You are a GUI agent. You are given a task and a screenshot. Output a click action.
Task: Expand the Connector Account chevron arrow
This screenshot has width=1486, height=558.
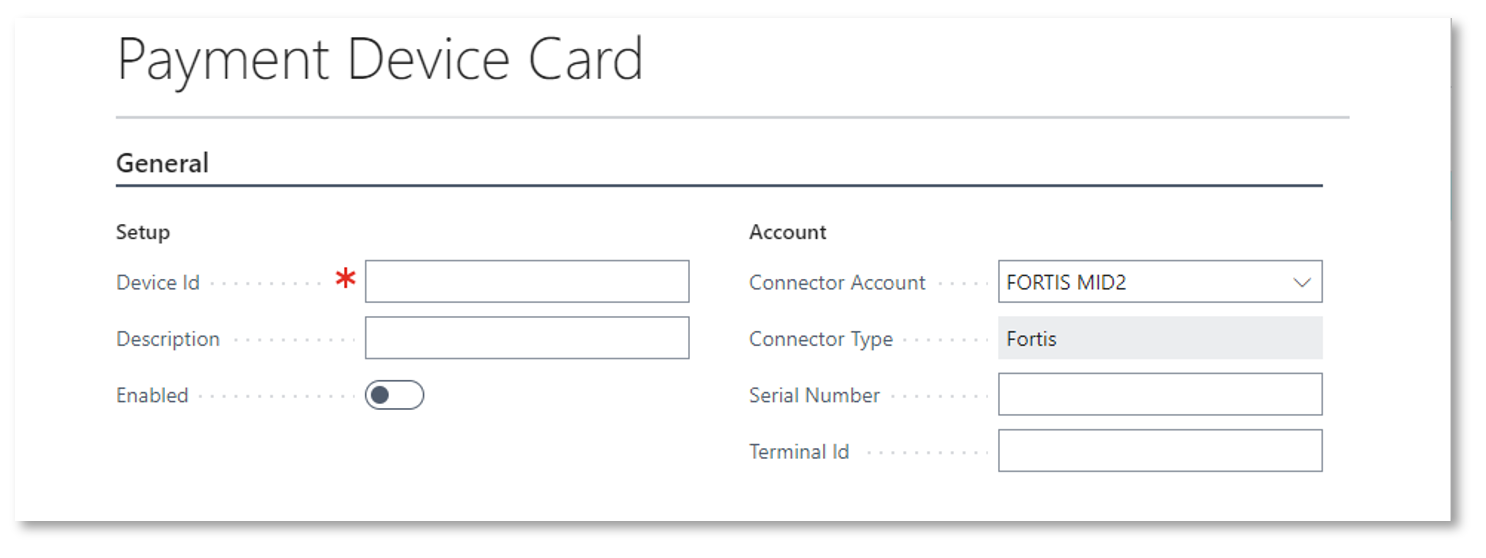tap(1302, 282)
